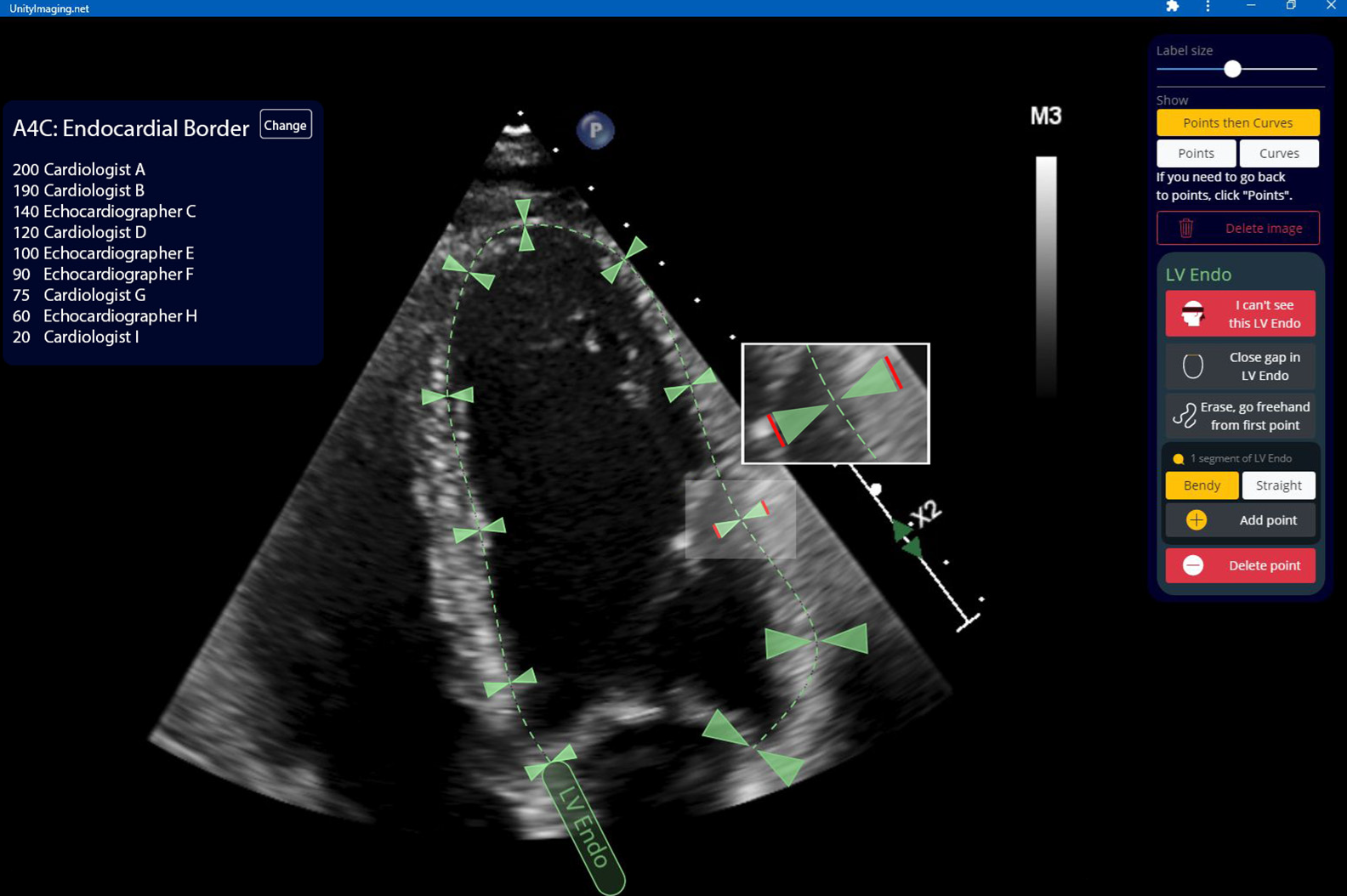
Task: Click the magnified inset preview of the control point
Action: (x=835, y=403)
